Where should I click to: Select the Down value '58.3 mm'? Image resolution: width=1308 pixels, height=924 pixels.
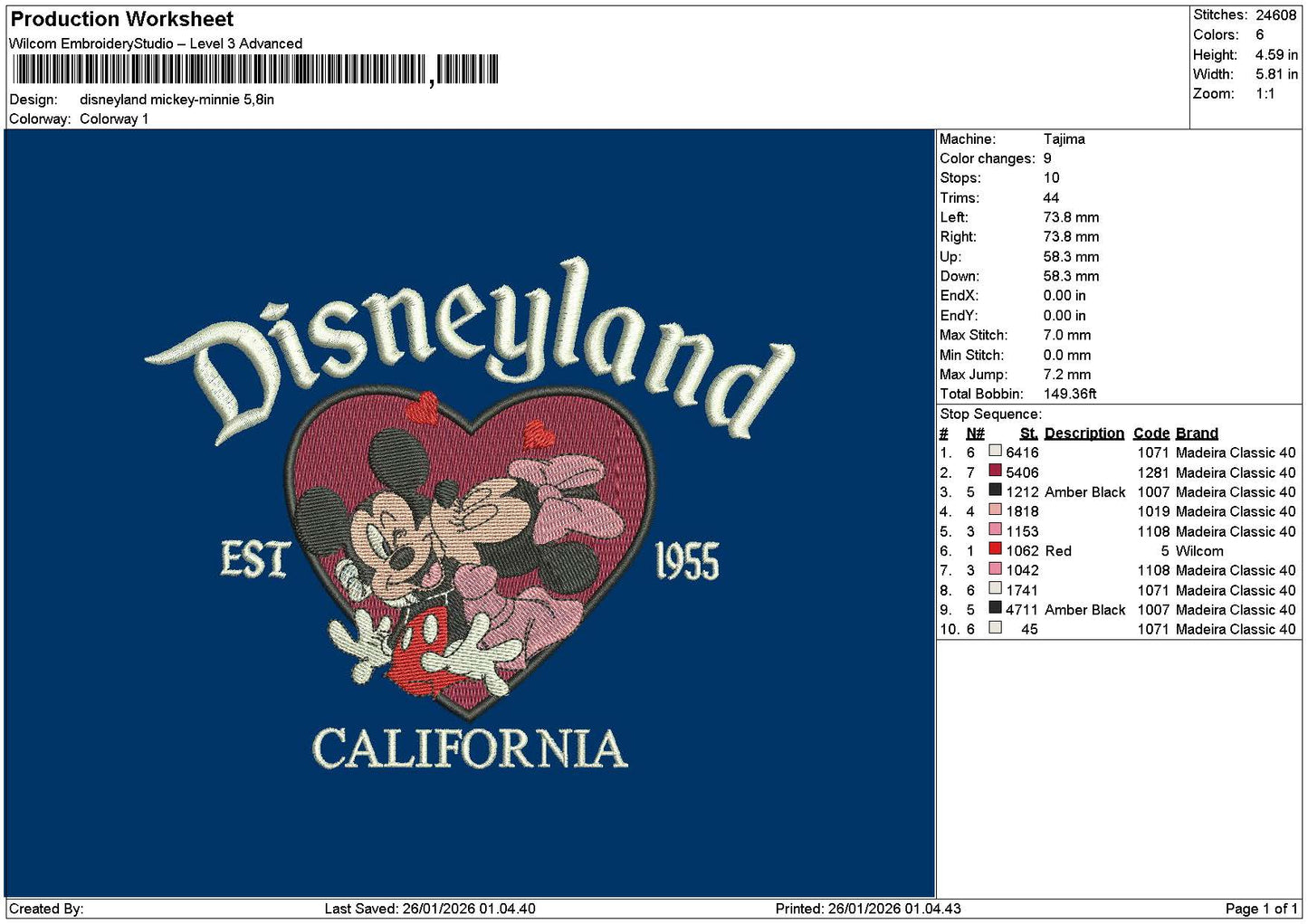point(1071,276)
